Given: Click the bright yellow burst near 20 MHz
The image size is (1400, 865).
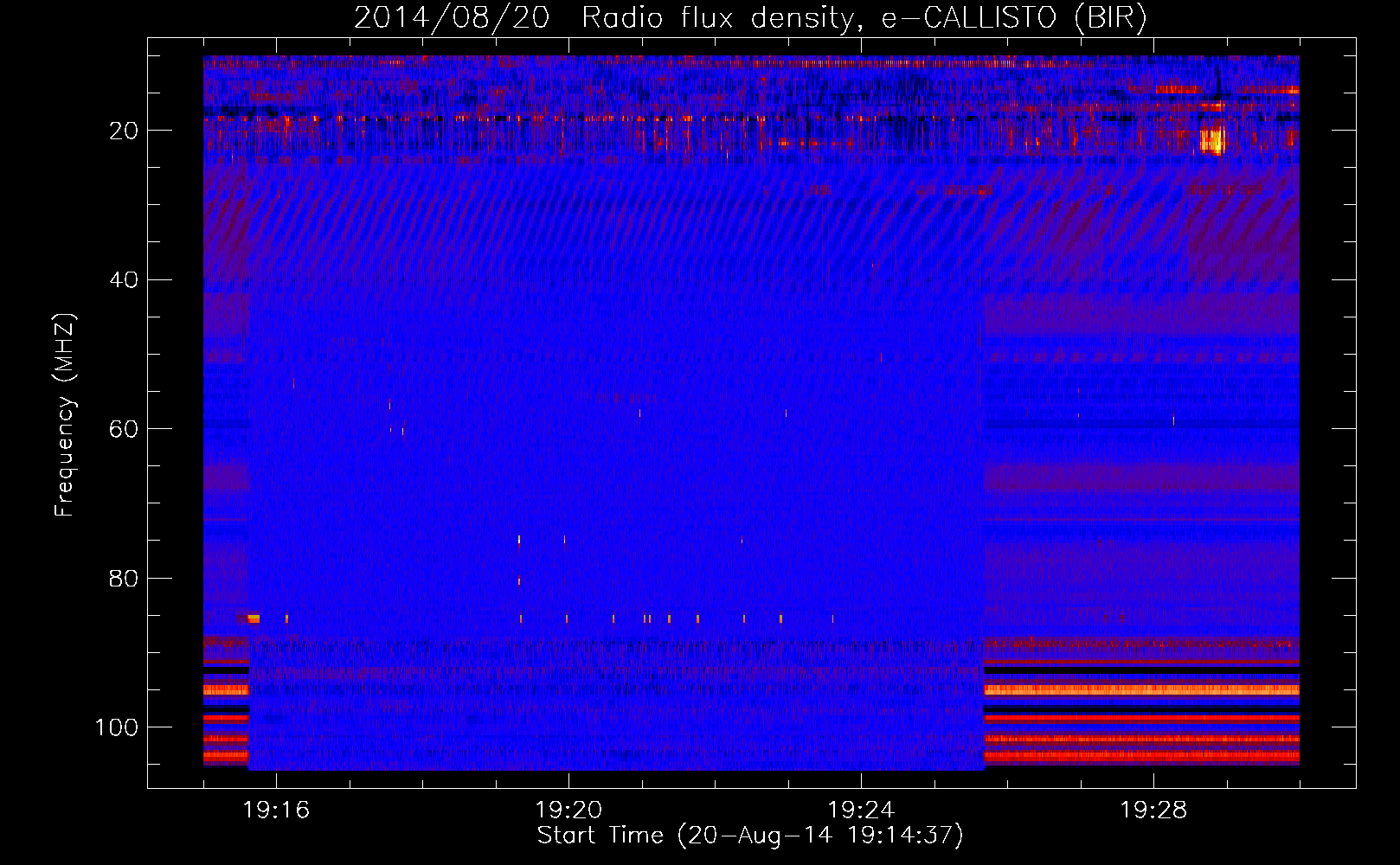Looking at the screenshot, I should [x=1213, y=140].
